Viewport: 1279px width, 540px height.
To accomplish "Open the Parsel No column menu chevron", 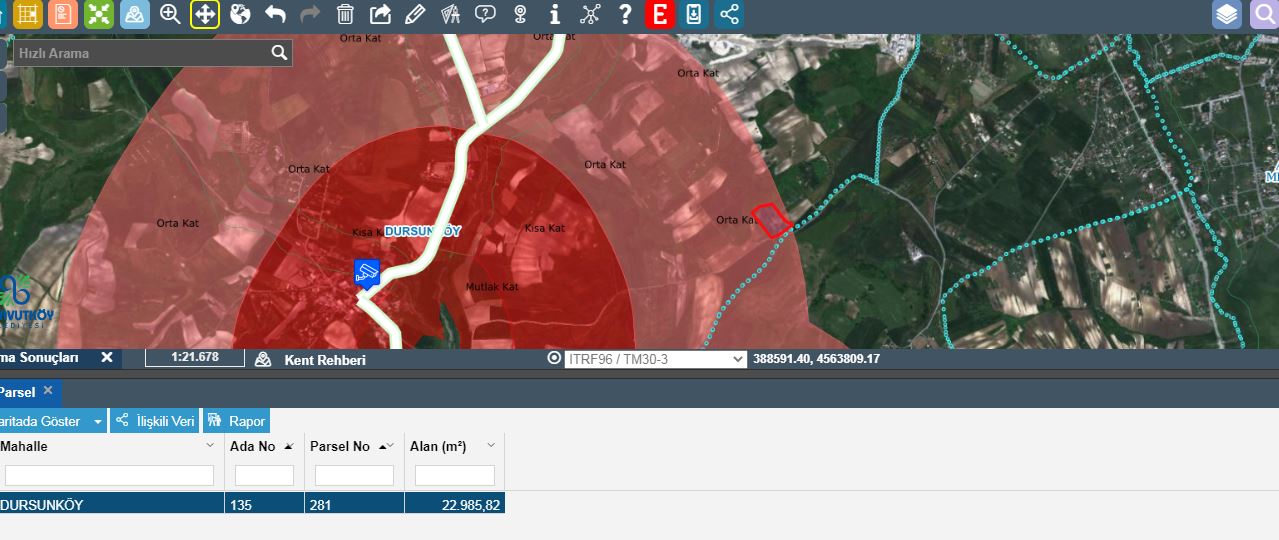I will tap(390, 446).
